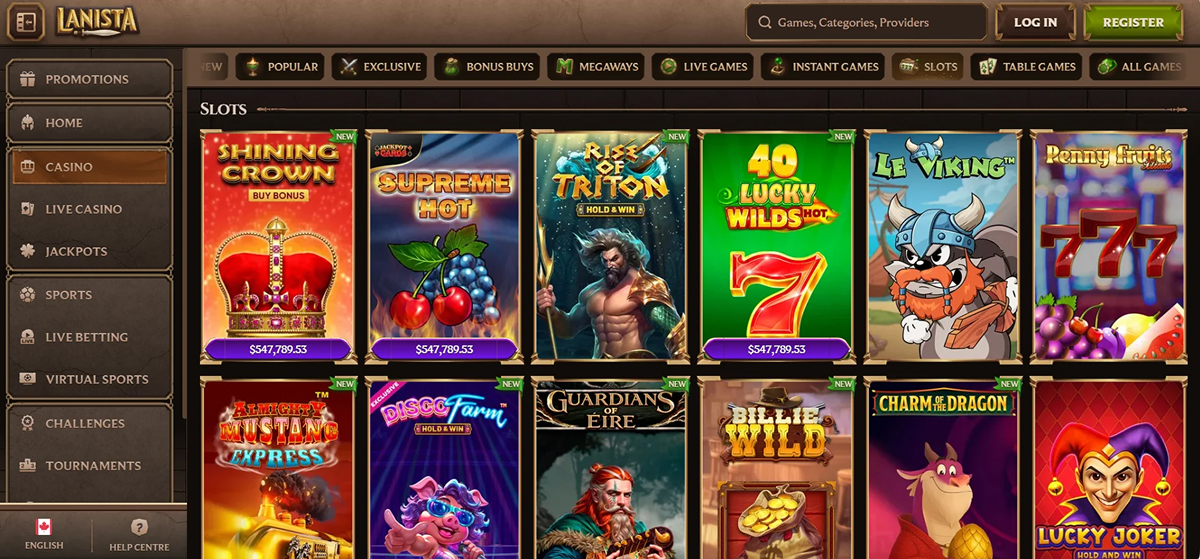Viewport: 1200px width, 559px height.
Task: Click the Register button
Action: point(1133,22)
